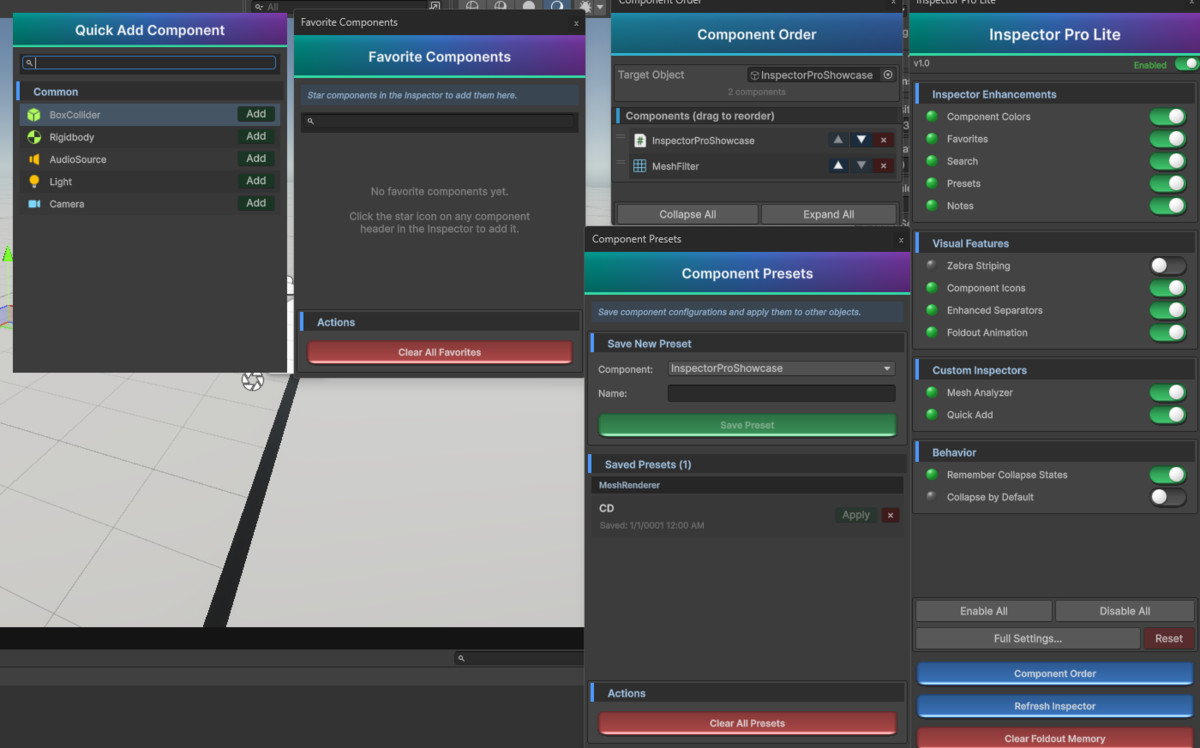Click Clear All Favorites

pyautogui.click(x=439, y=352)
